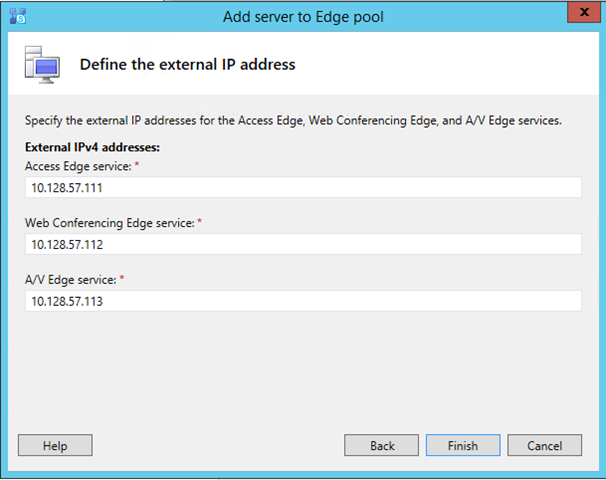
Task: Click the 'External IPv4 addresses:' label
Action: tap(92, 147)
